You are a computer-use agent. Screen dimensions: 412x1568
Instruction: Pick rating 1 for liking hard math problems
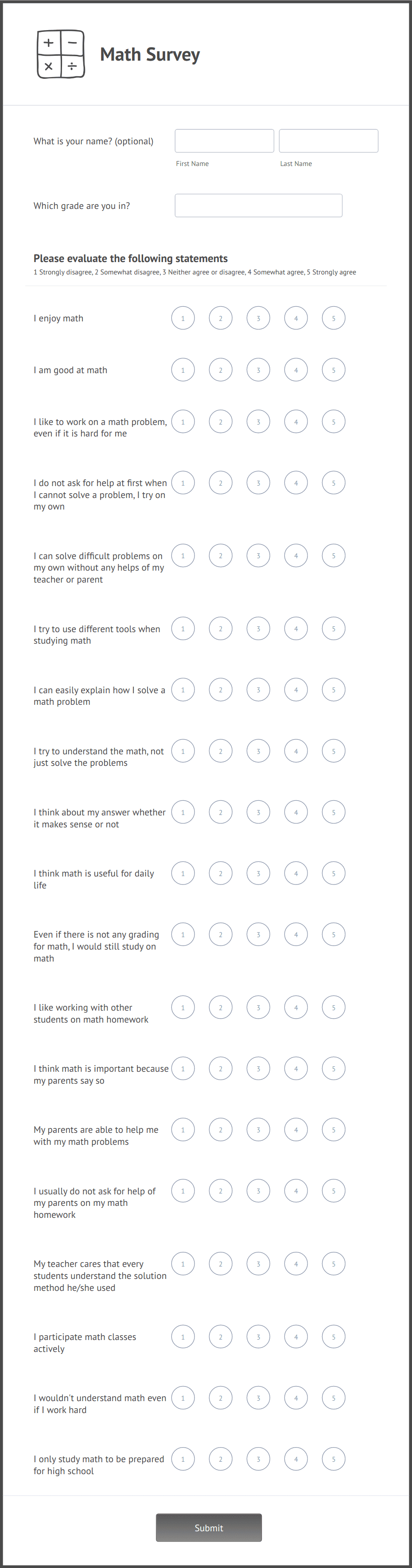click(183, 421)
